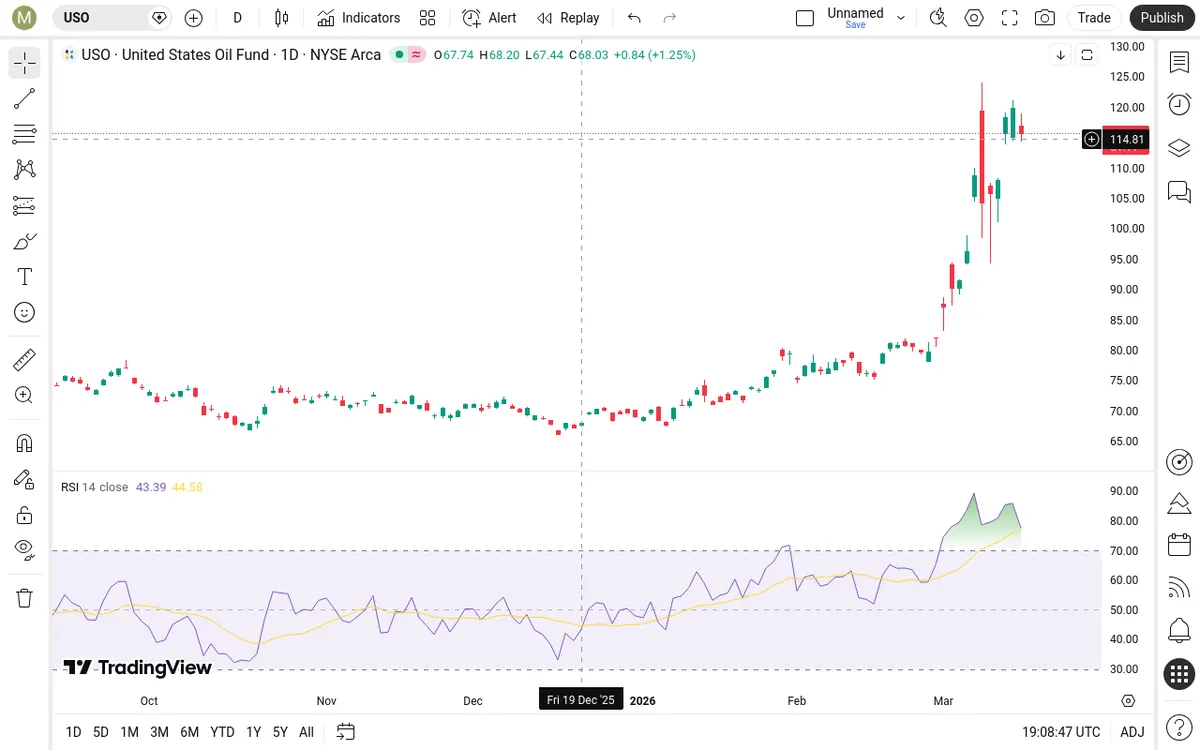Undo the last chart action
The image size is (1200, 750).
pyautogui.click(x=634, y=17)
